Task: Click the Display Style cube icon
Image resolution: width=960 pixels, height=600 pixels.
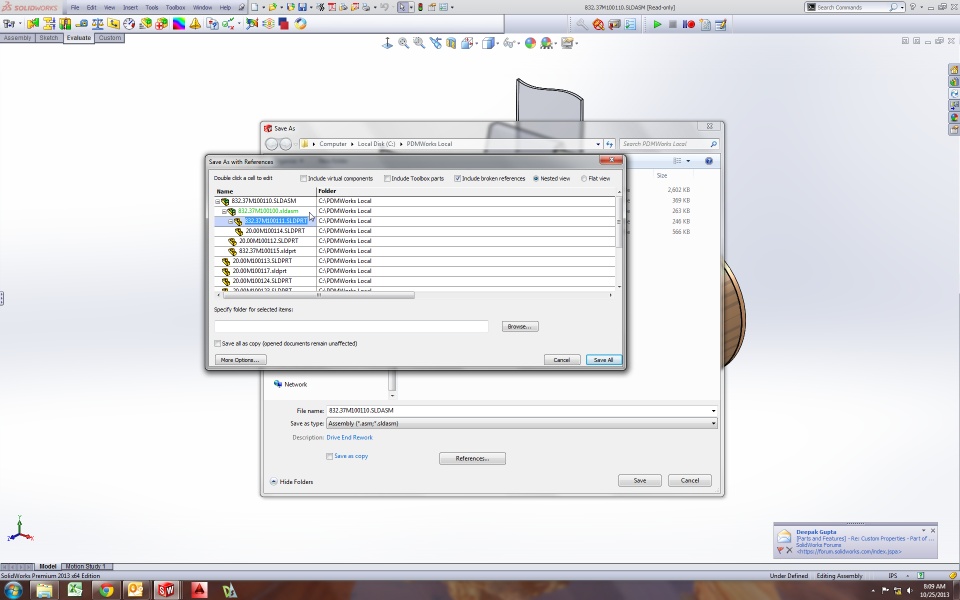Action: pyautogui.click(x=488, y=43)
